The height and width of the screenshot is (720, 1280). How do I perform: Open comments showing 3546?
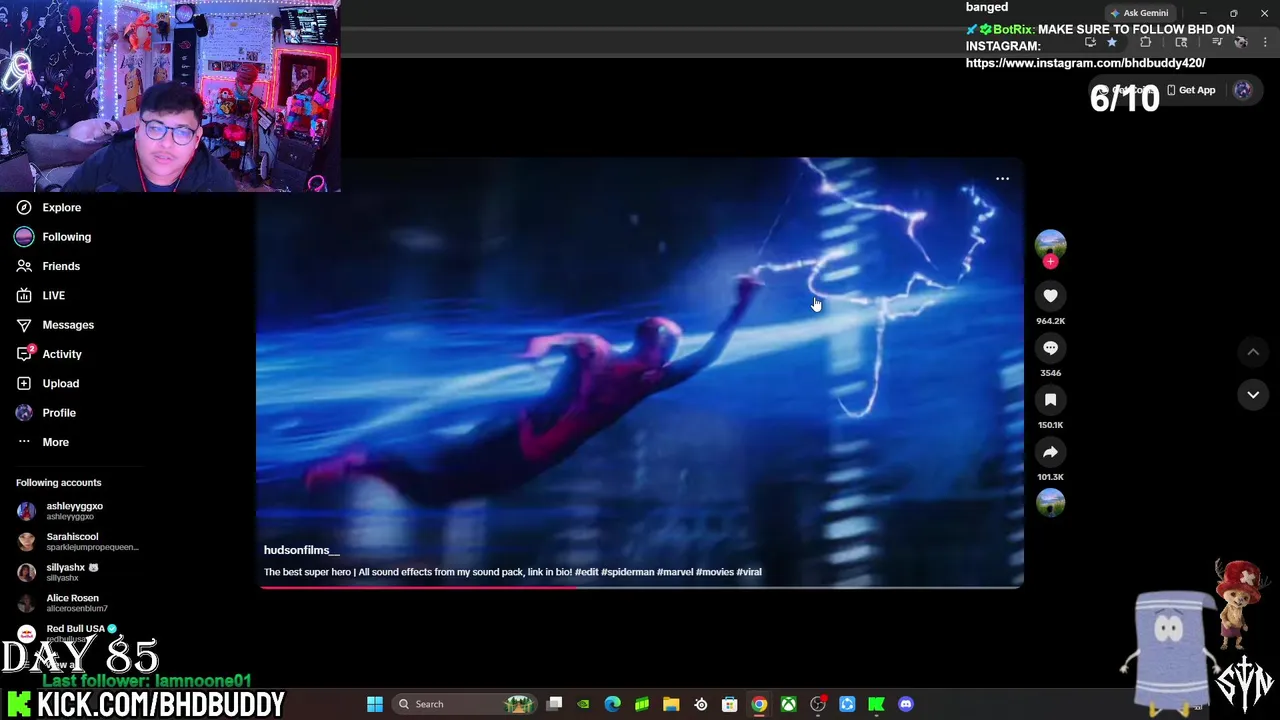1050,348
